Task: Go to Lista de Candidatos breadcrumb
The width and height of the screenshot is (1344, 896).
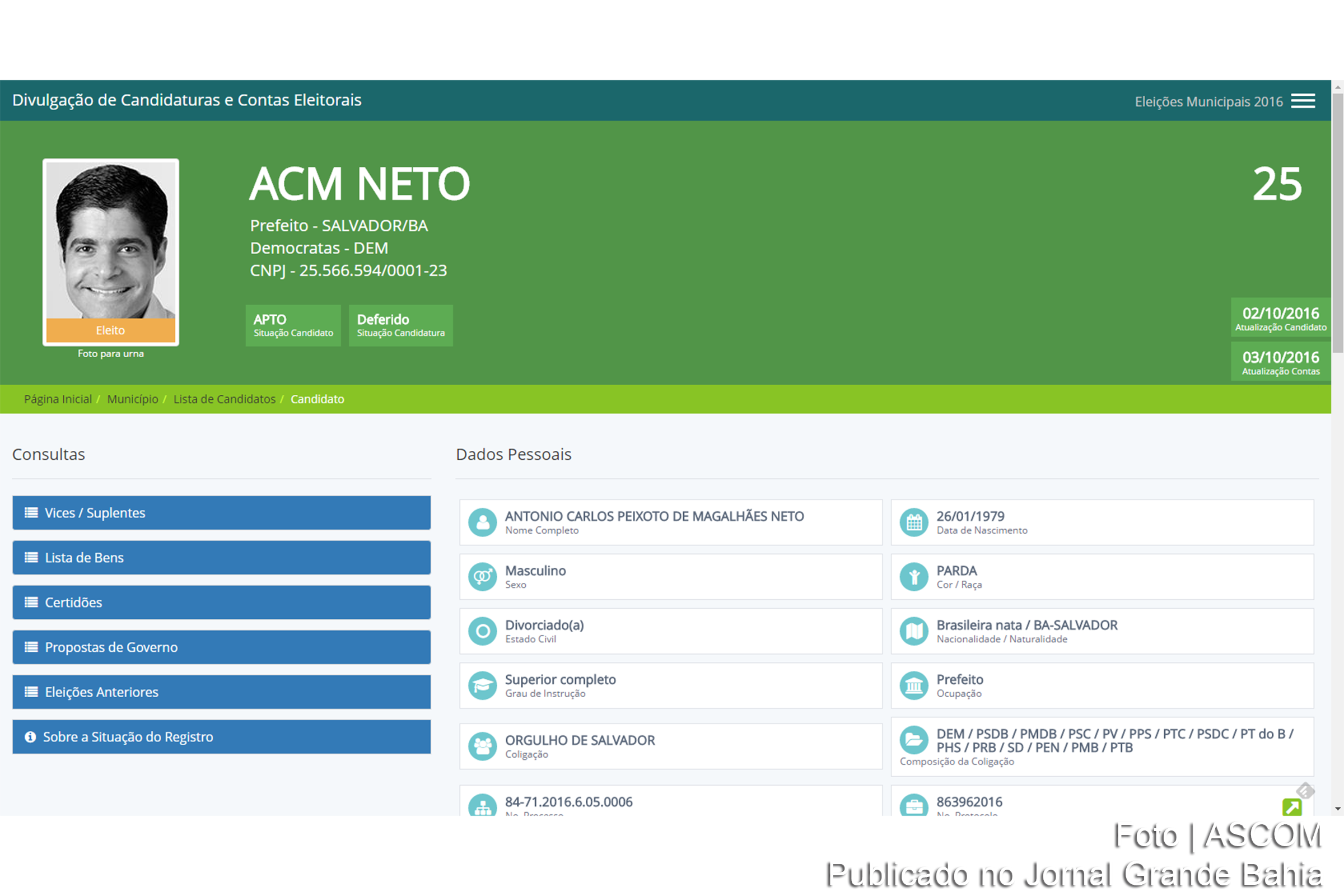Action: click(x=224, y=399)
